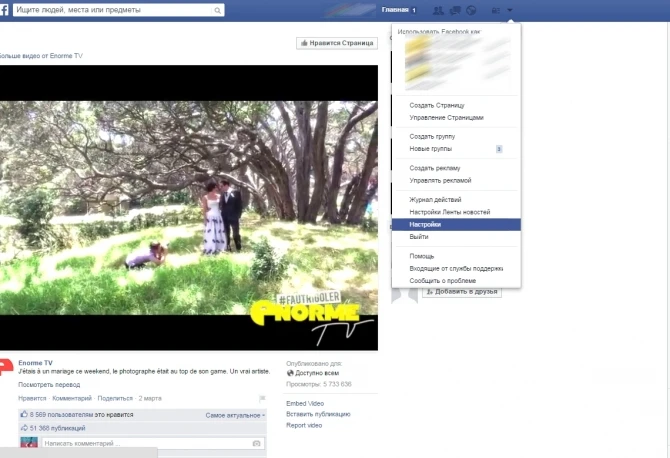Open the friend requests icon
670x458 pixels.
pyautogui.click(x=438, y=10)
